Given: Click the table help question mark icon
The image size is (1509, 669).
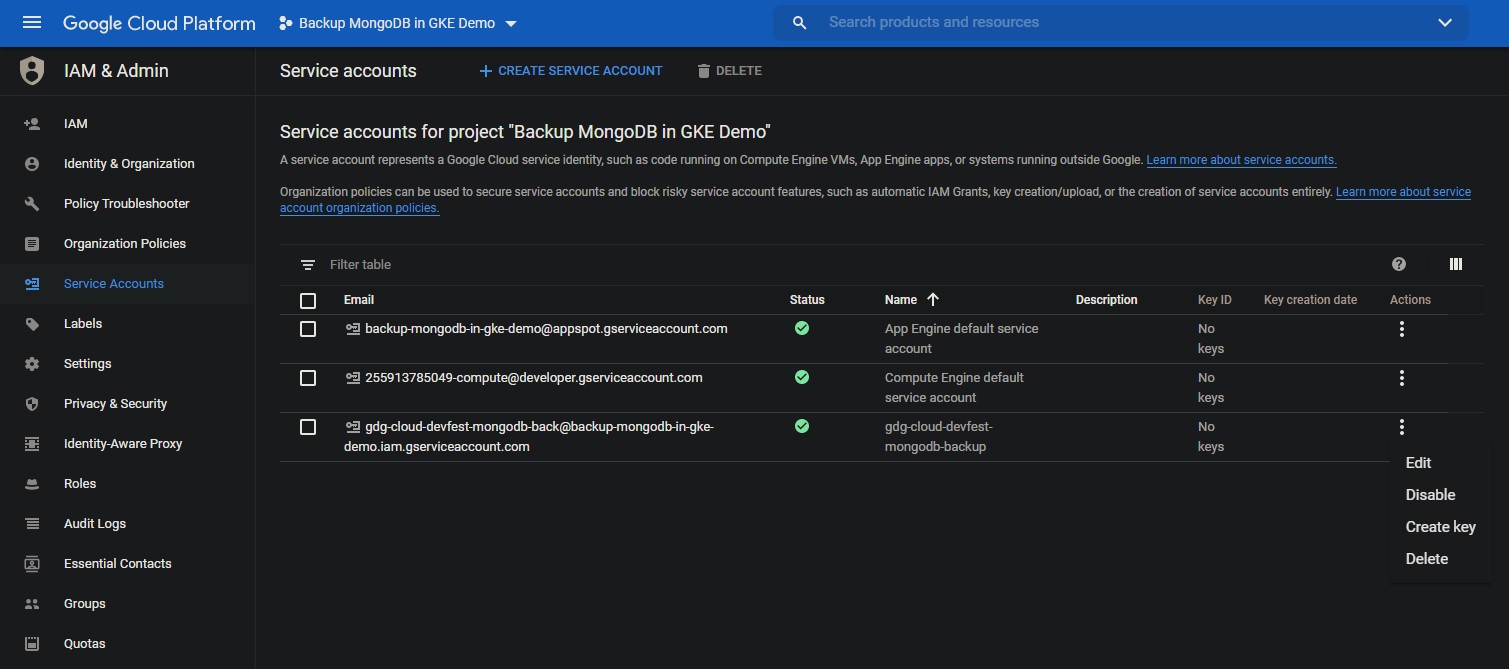Looking at the screenshot, I should pos(1399,264).
